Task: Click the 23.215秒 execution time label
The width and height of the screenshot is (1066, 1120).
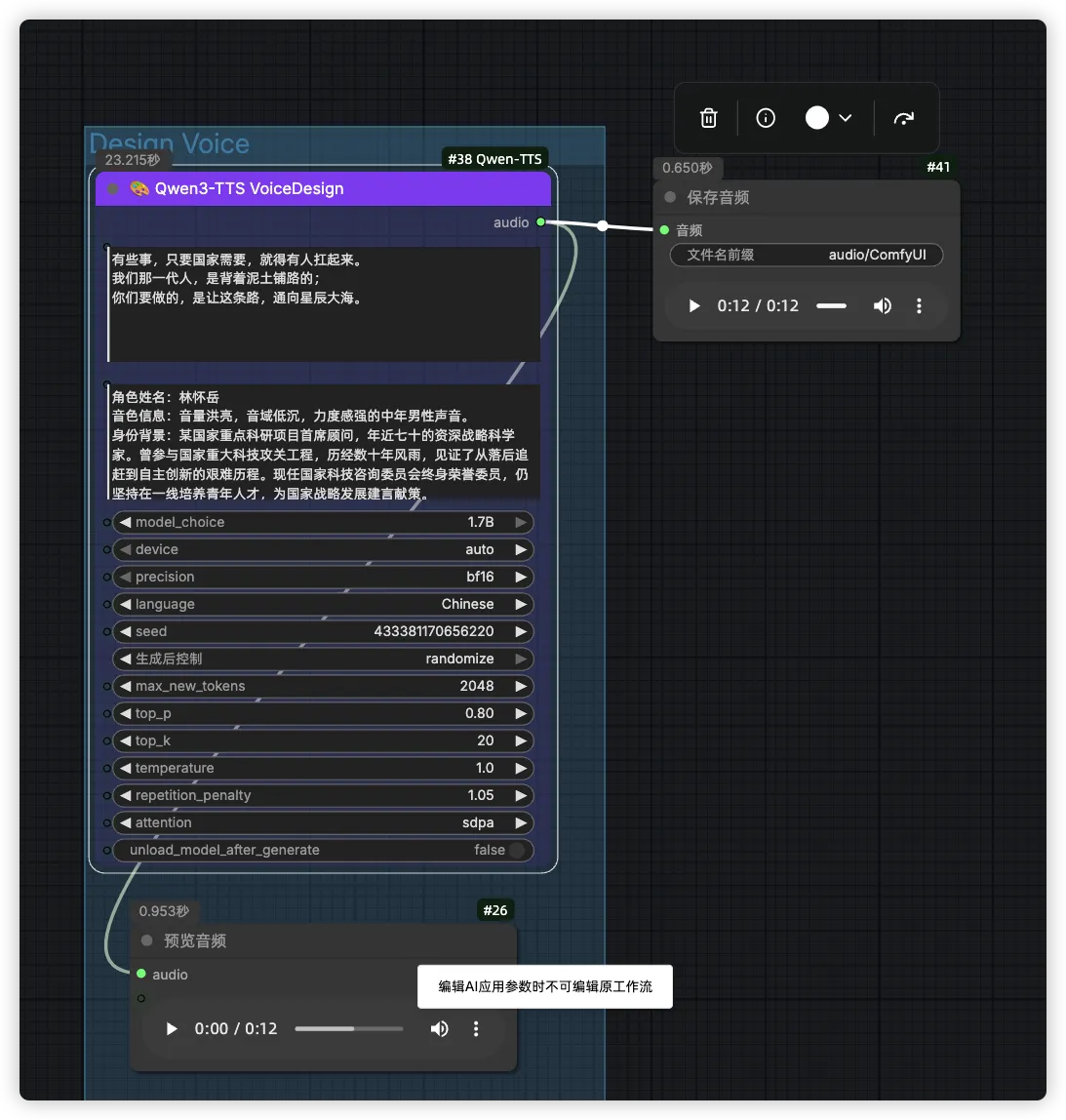Action: click(132, 160)
